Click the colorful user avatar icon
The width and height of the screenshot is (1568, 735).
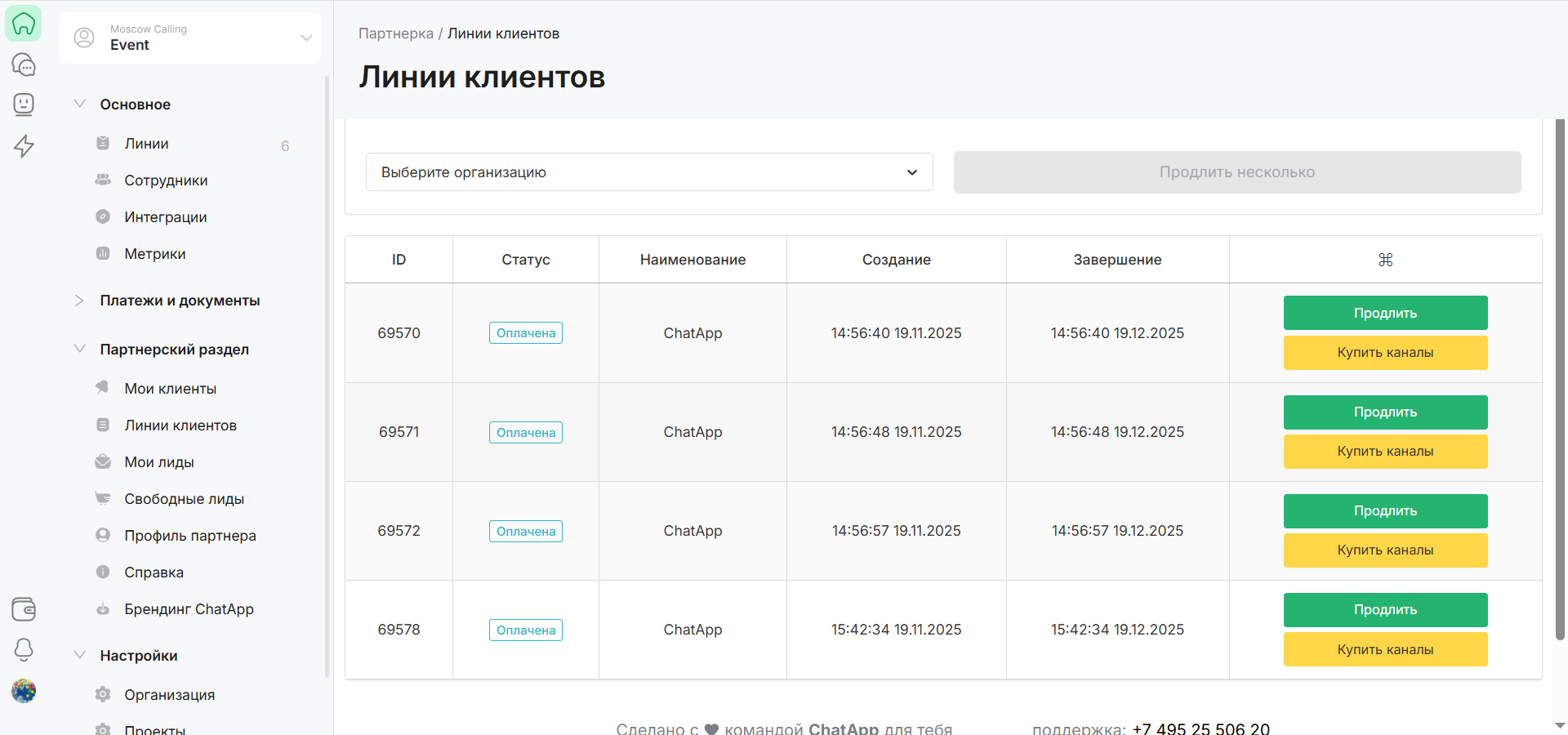click(x=24, y=691)
